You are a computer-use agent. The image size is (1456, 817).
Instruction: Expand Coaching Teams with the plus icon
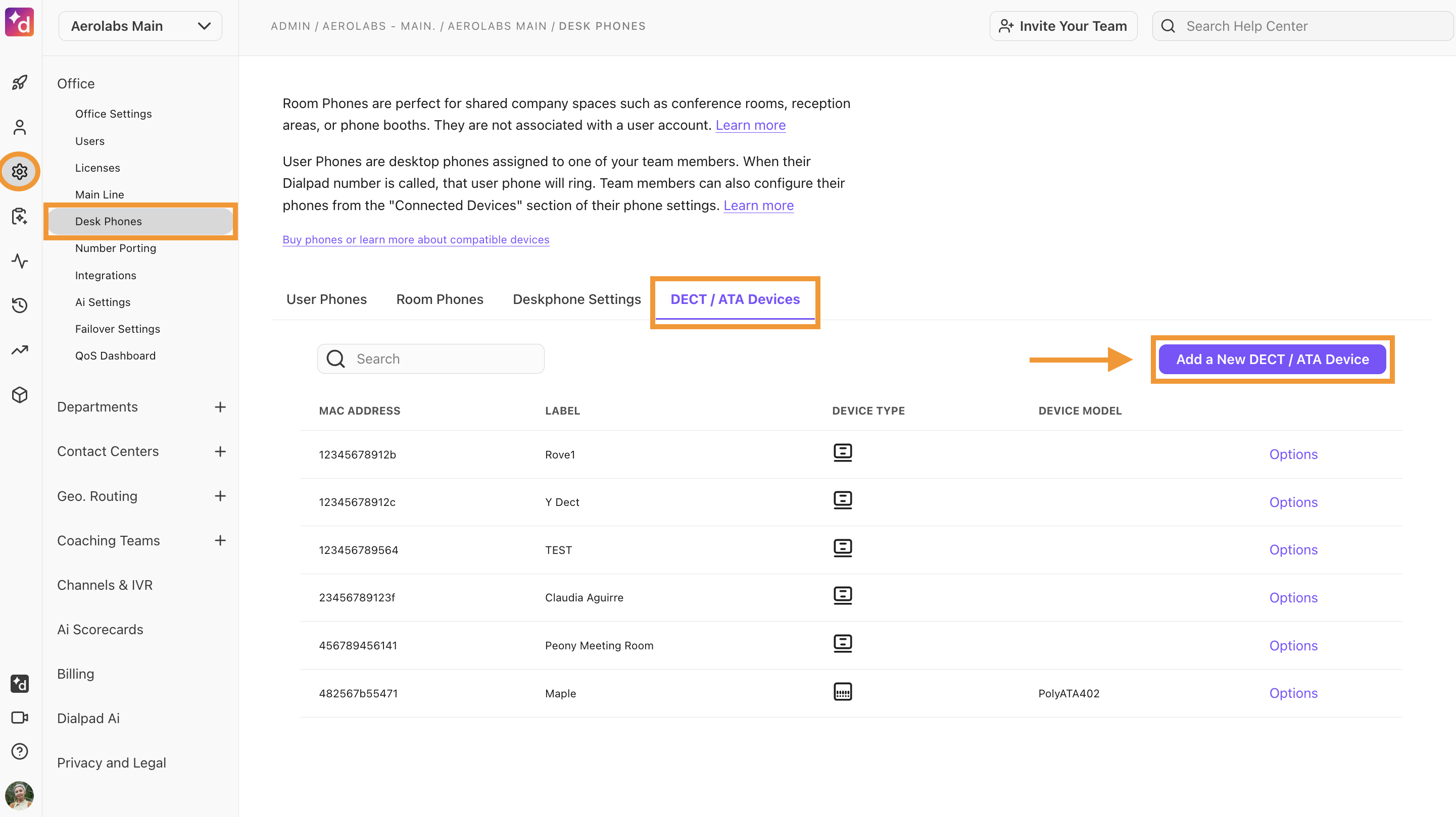click(220, 541)
